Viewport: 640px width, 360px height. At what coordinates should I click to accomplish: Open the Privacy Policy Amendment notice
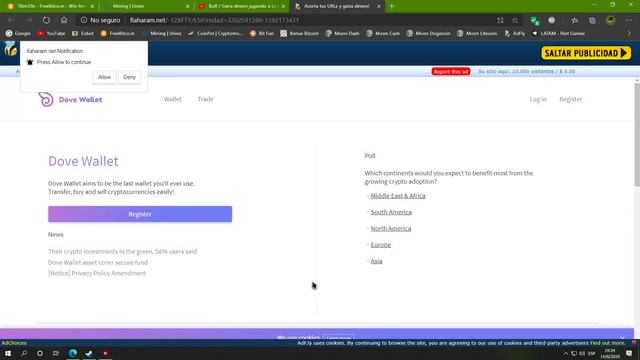[x=97, y=273]
